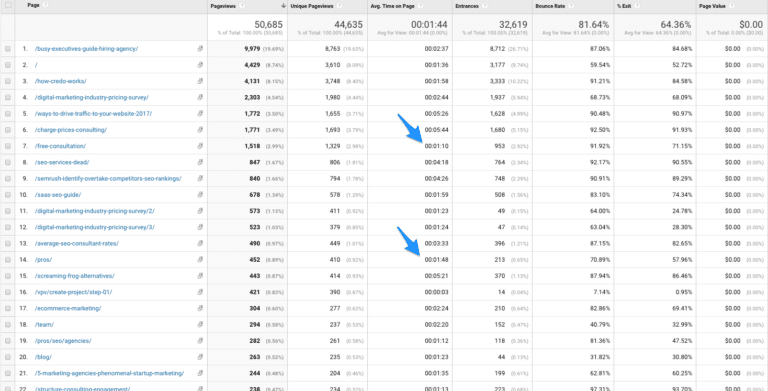Sort by Avg. Time on Page header

click(x=394, y=6)
